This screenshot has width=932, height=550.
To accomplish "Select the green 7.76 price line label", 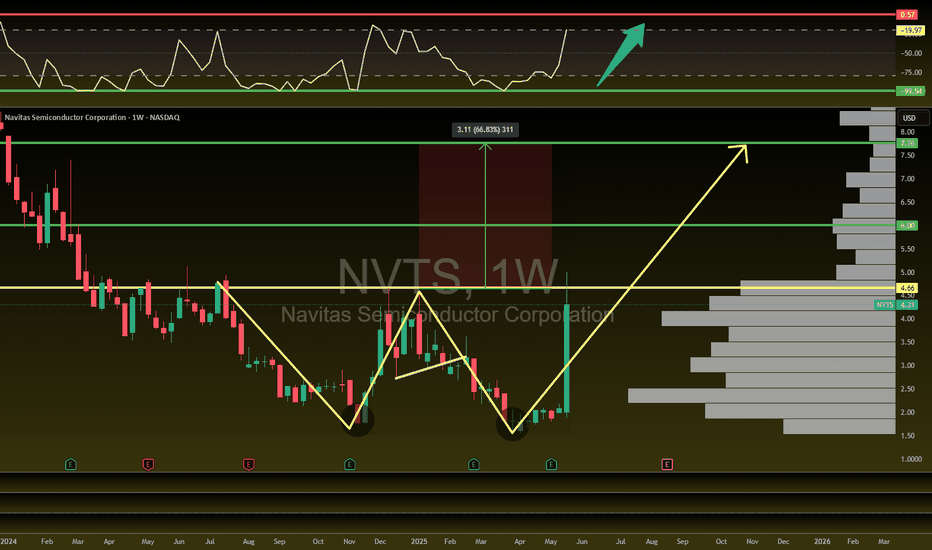I will click(907, 143).
